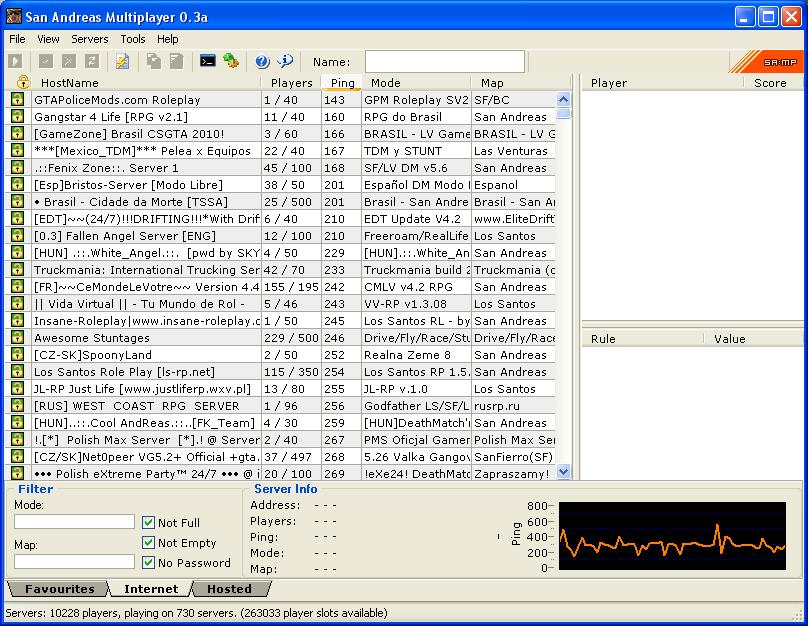The width and height of the screenshot is (808, 626).
Task: Sort by the padlock column header icon
Action: tap(23, 82)
